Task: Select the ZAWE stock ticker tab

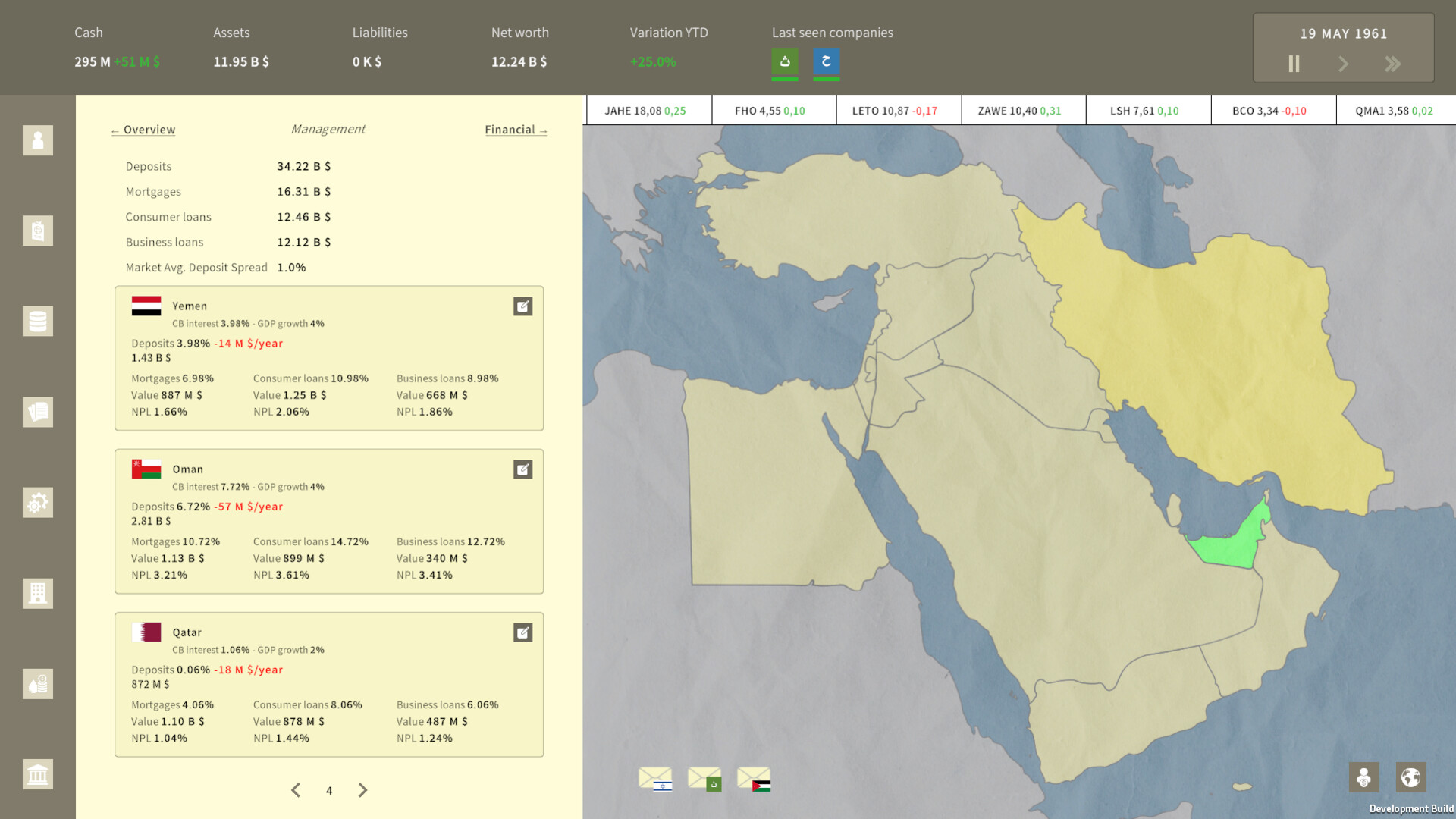Action: [1023, 109]
